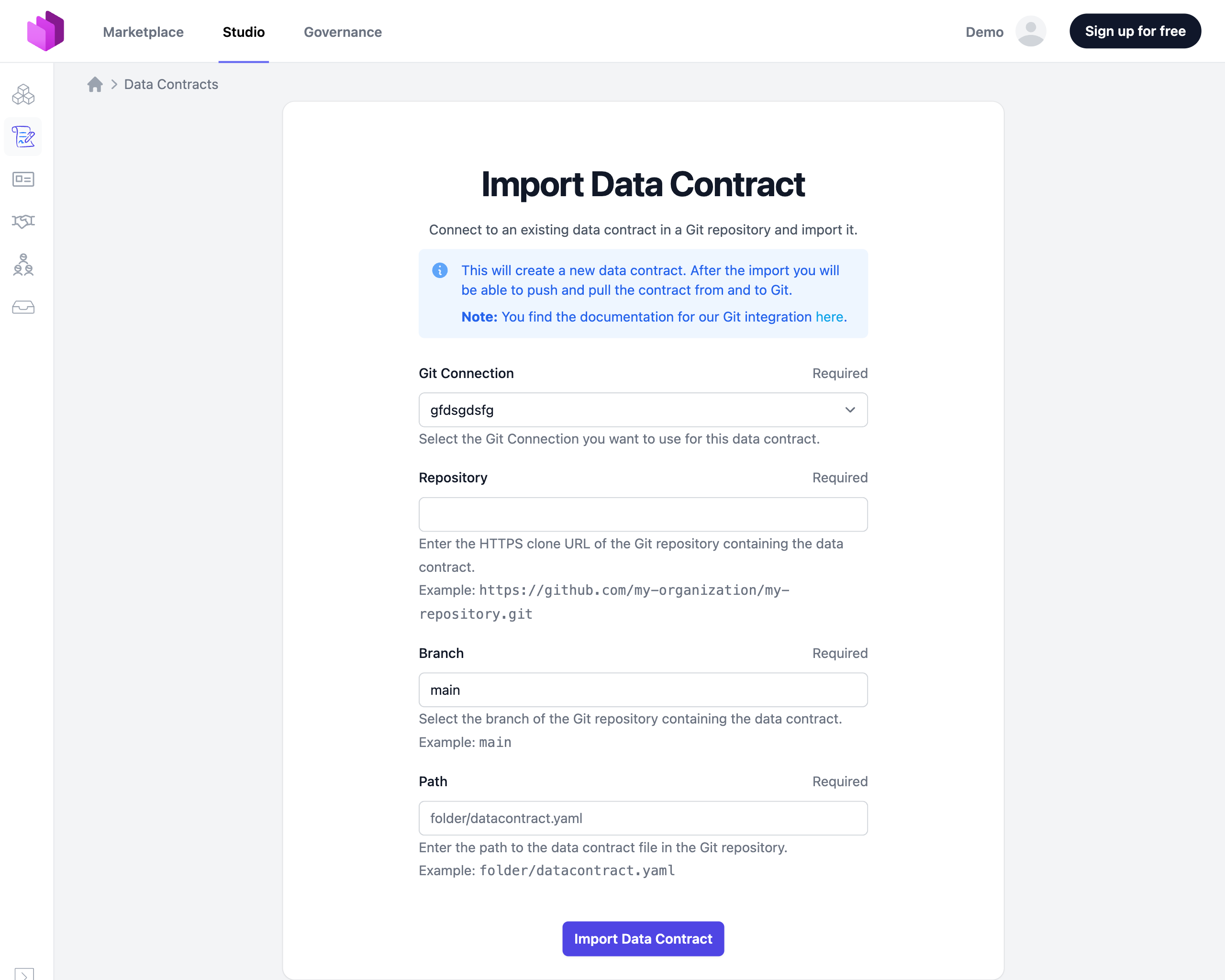
Task: Click the Demo user avatar icon
Action: pos(1030,31)
